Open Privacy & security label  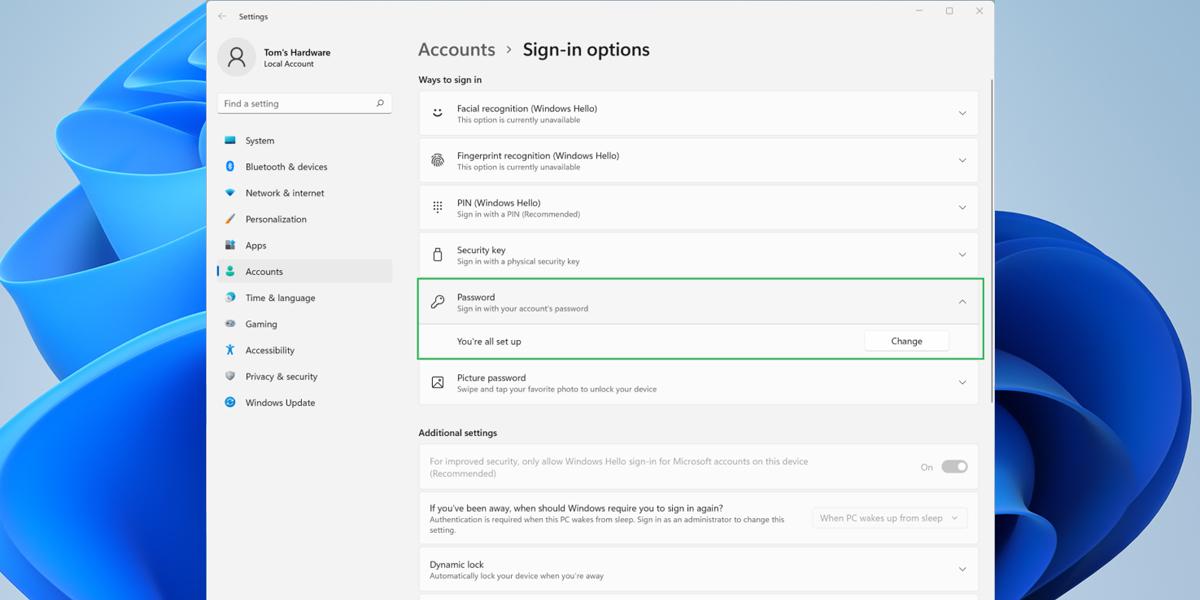(x=281, y=377)
